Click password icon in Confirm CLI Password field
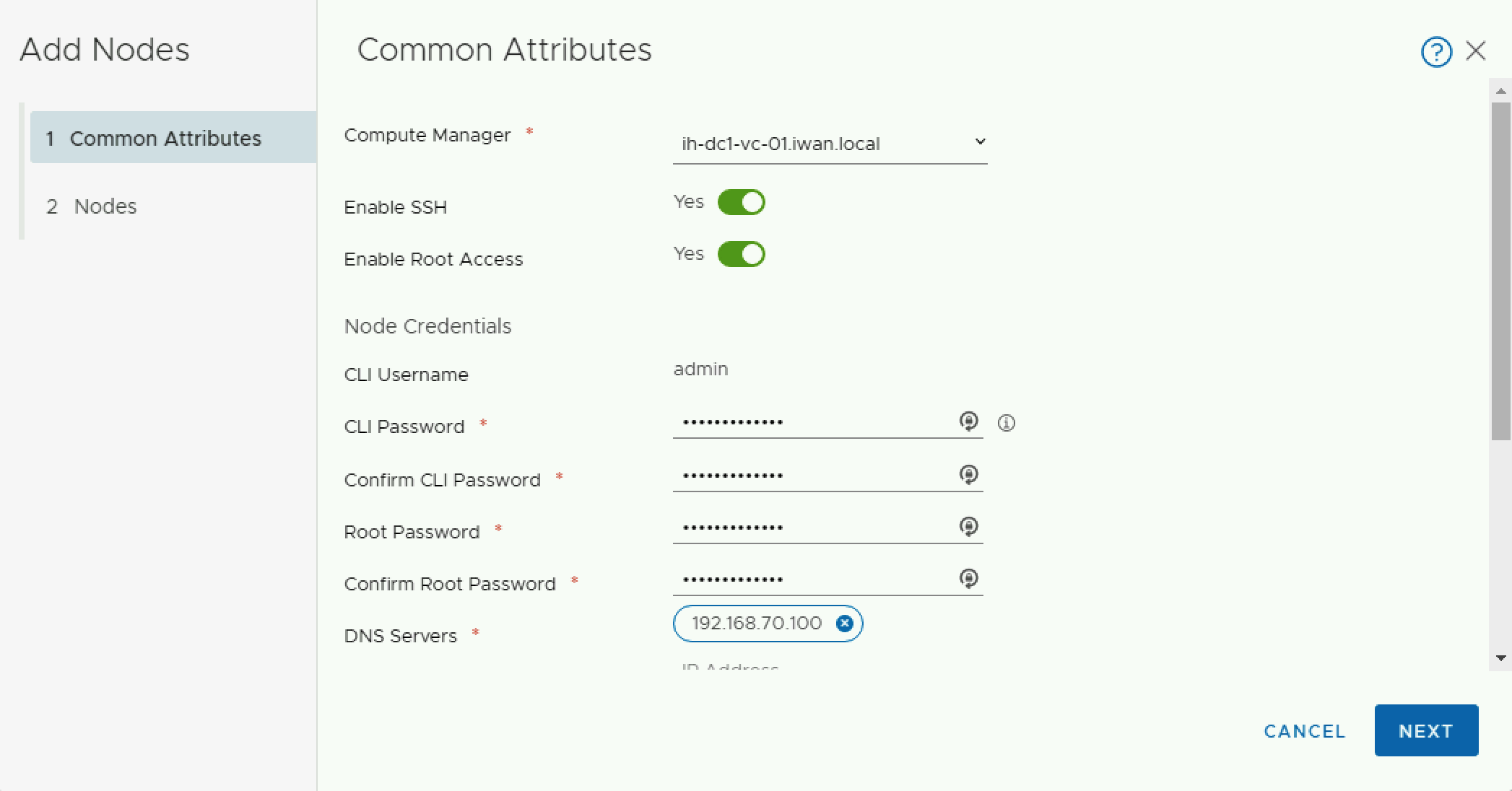This screenshot has height=791, width=1512. pyautogui.click(x=968, y=474)
